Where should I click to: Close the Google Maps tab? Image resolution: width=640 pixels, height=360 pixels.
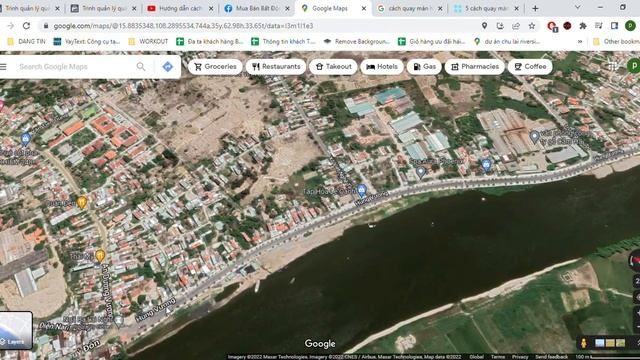364,8
